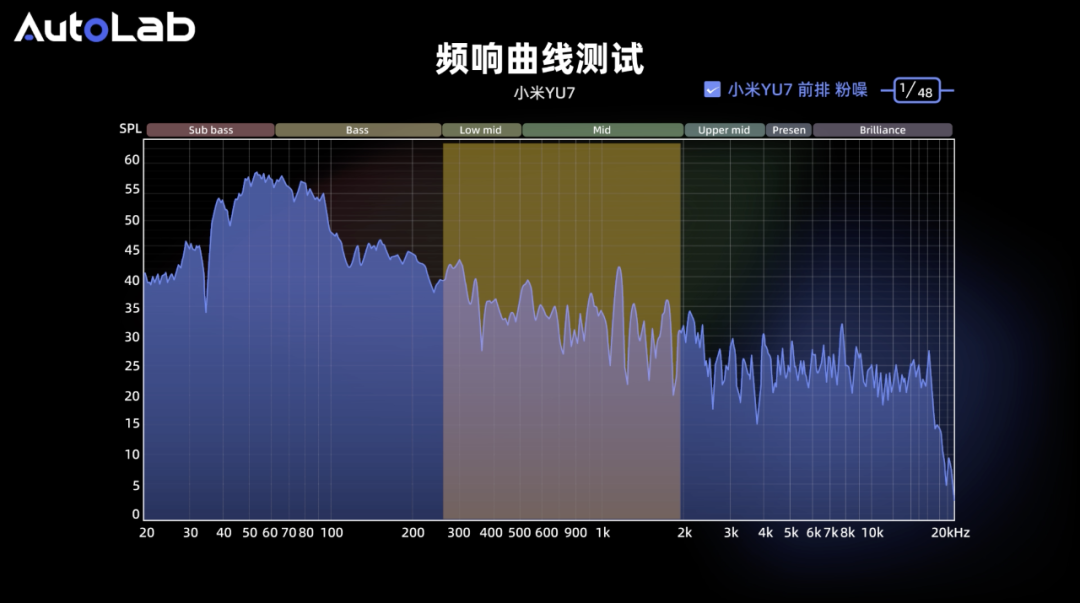Click the 25 value on the SPL axis
1080x603 pixels.
pos(132,366)
